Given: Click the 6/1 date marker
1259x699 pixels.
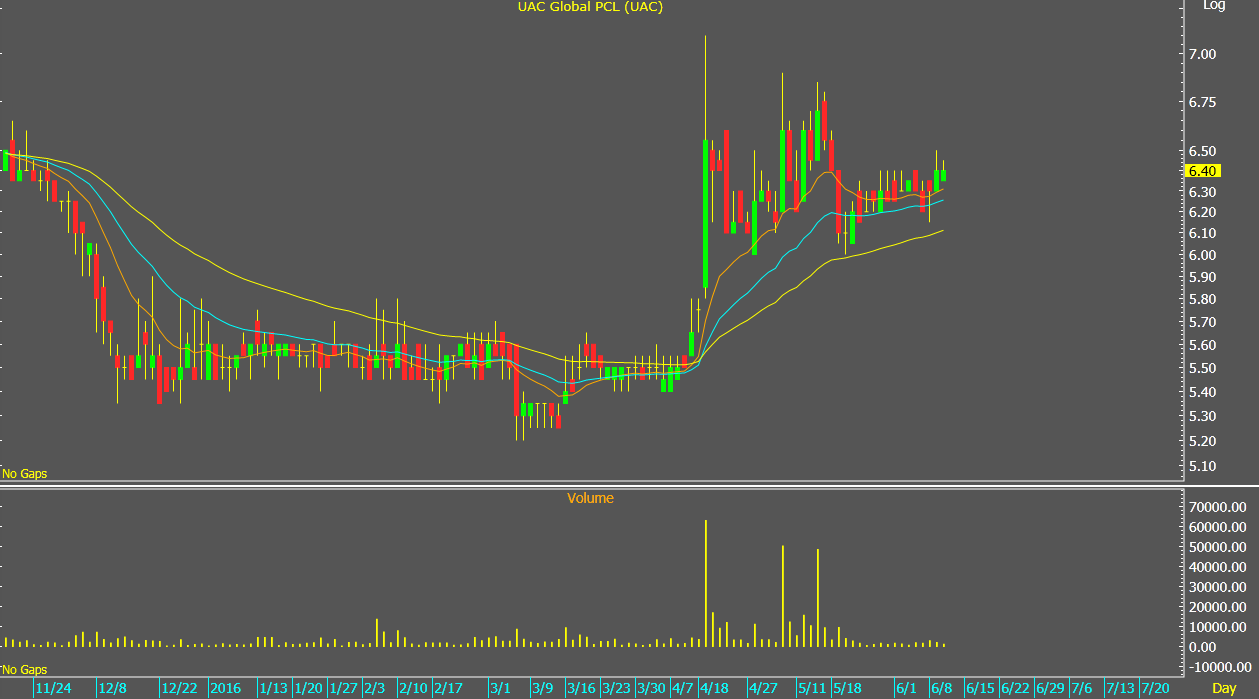Looking at the screenshot, I should pos(907,688).
